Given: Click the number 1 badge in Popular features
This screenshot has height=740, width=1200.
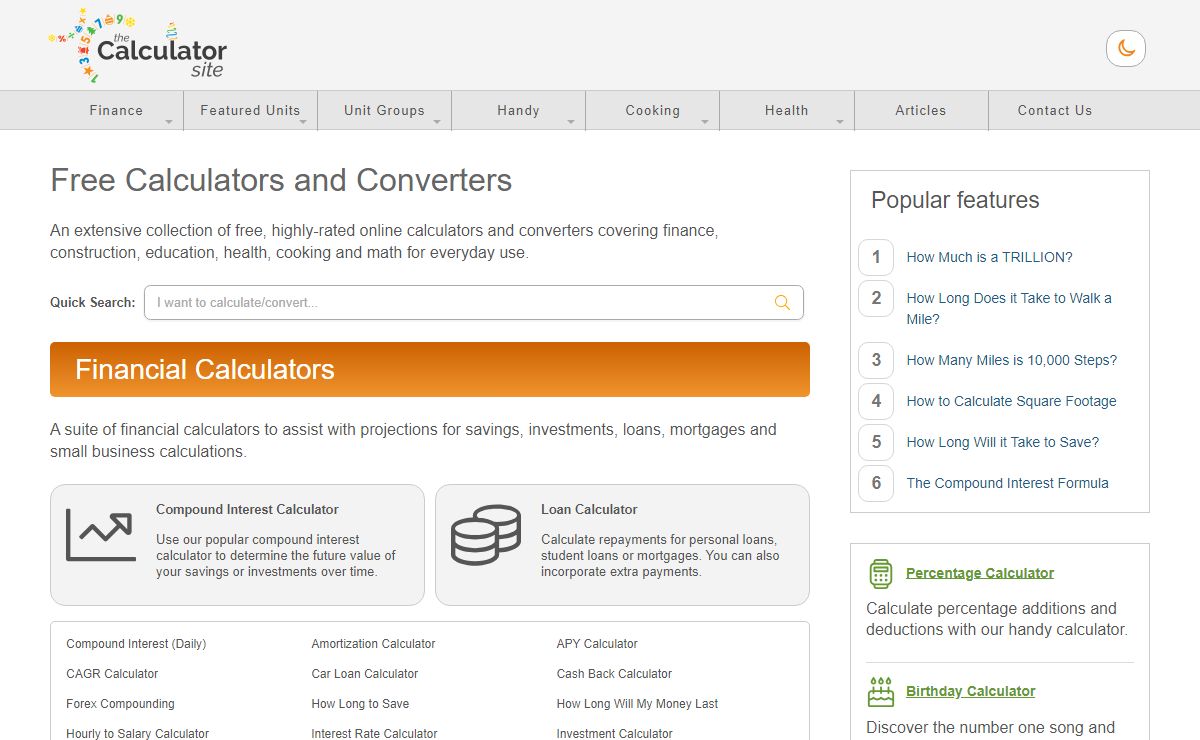Looking at the screenshot, I should coord(876,257).
